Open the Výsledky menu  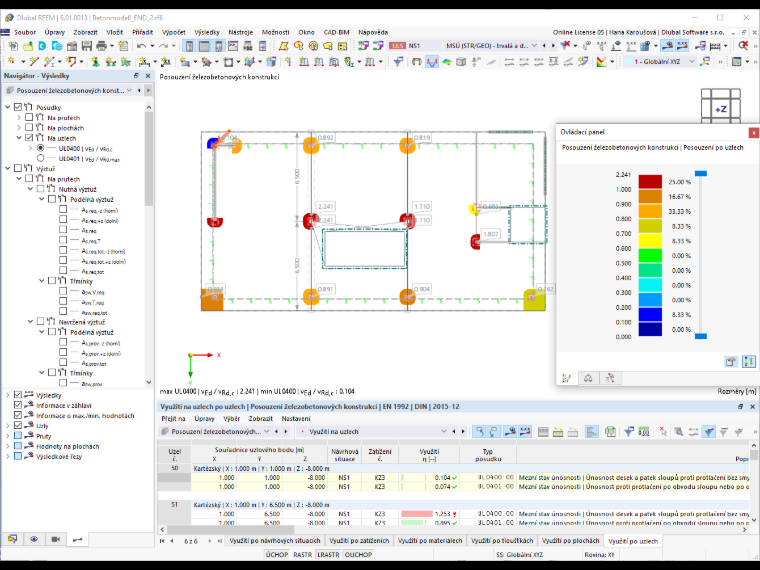click(x=207, y=32)
